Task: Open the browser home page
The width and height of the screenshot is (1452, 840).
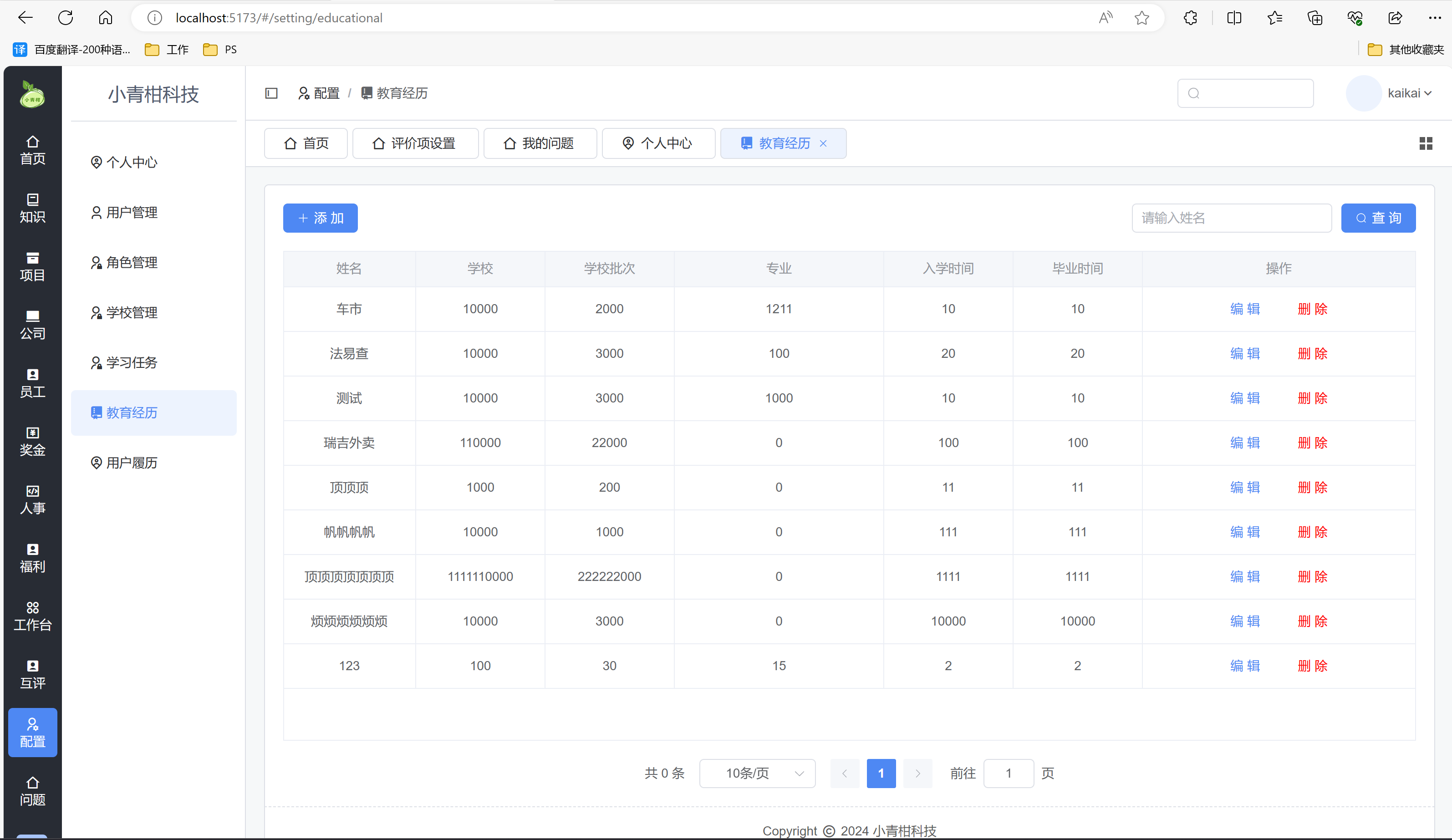Action: [106, 18]
